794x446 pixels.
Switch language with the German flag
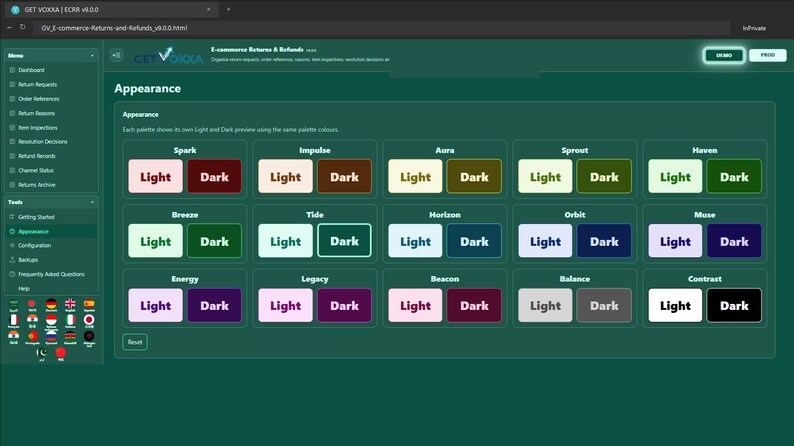[x=51, y=304]
